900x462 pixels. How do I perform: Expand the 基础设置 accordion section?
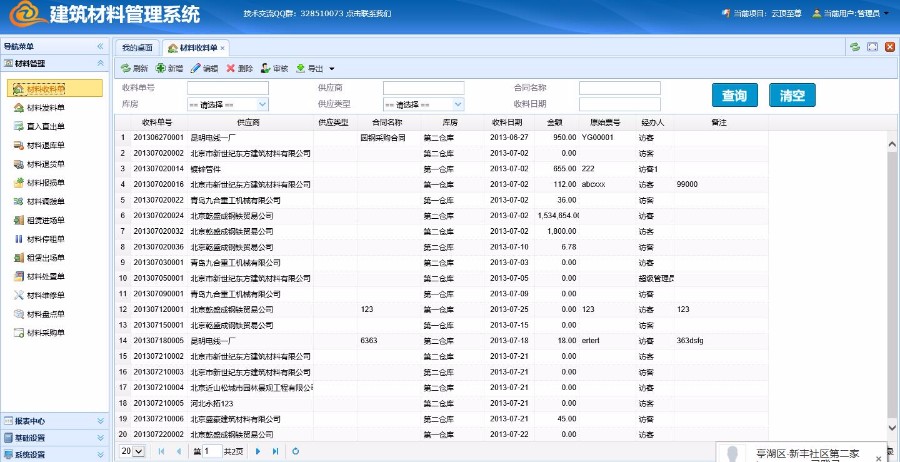[x=100, y=438]
